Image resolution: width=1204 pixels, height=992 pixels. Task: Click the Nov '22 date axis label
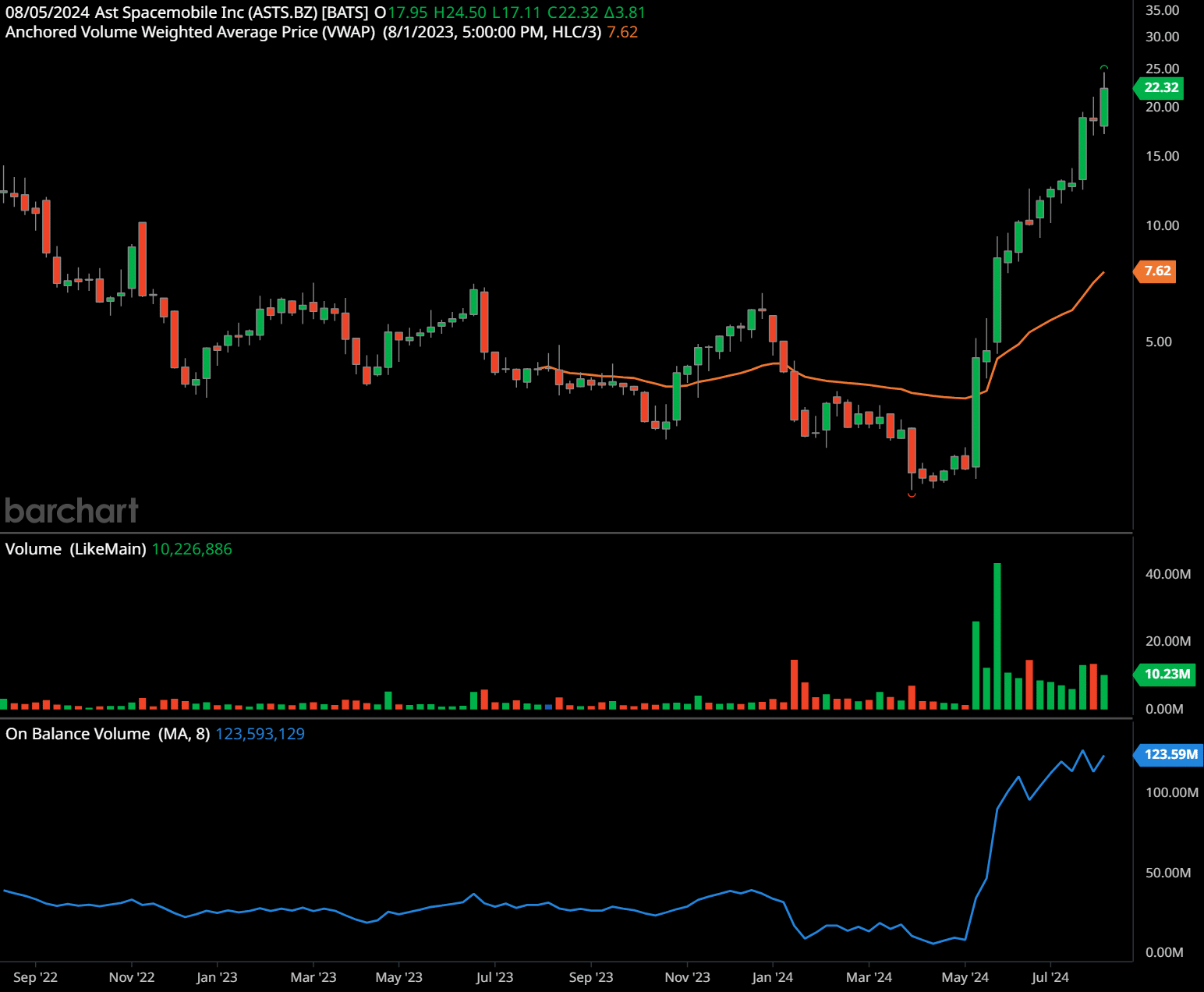point(132,977)
